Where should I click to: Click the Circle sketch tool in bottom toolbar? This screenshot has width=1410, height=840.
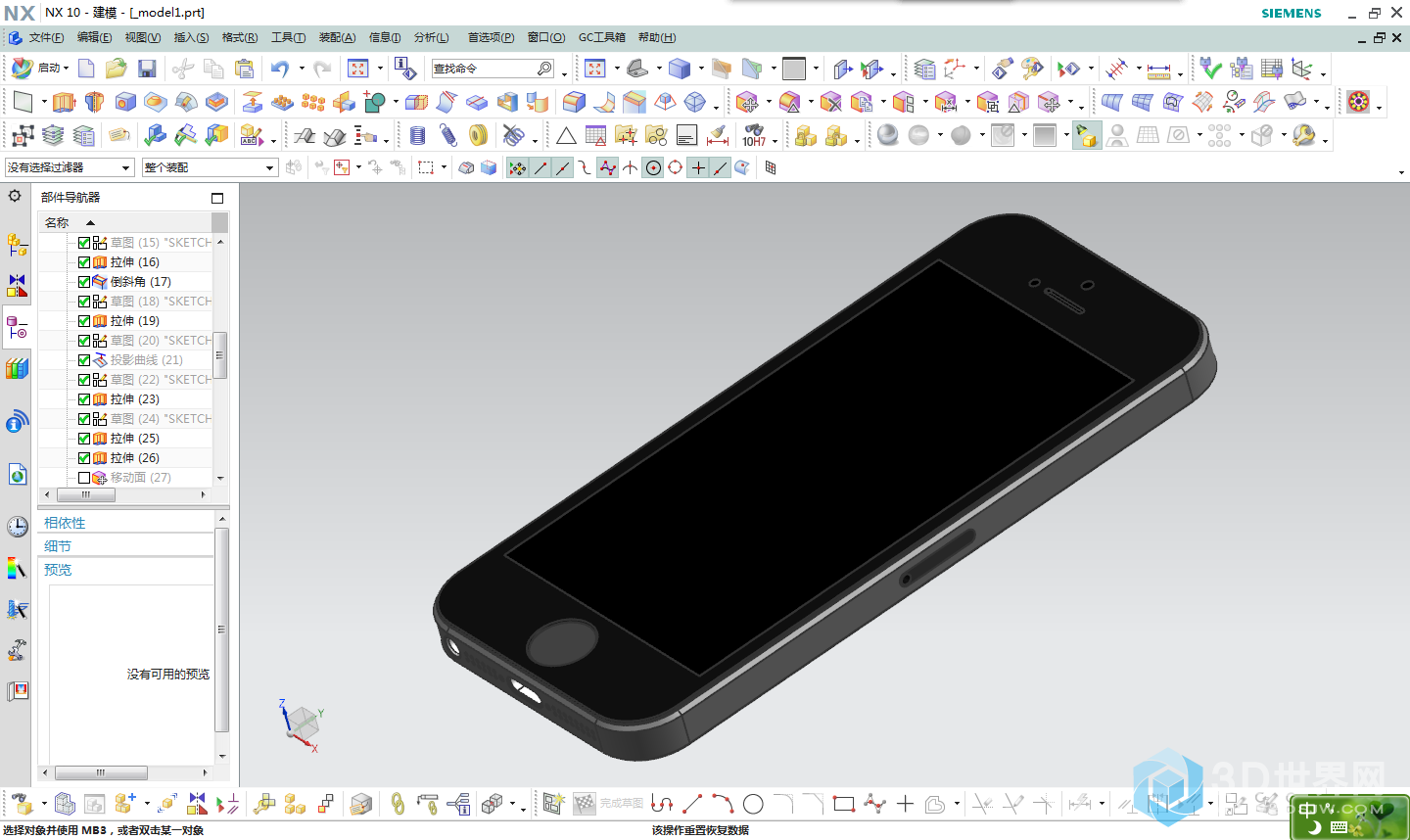point(753,804)
